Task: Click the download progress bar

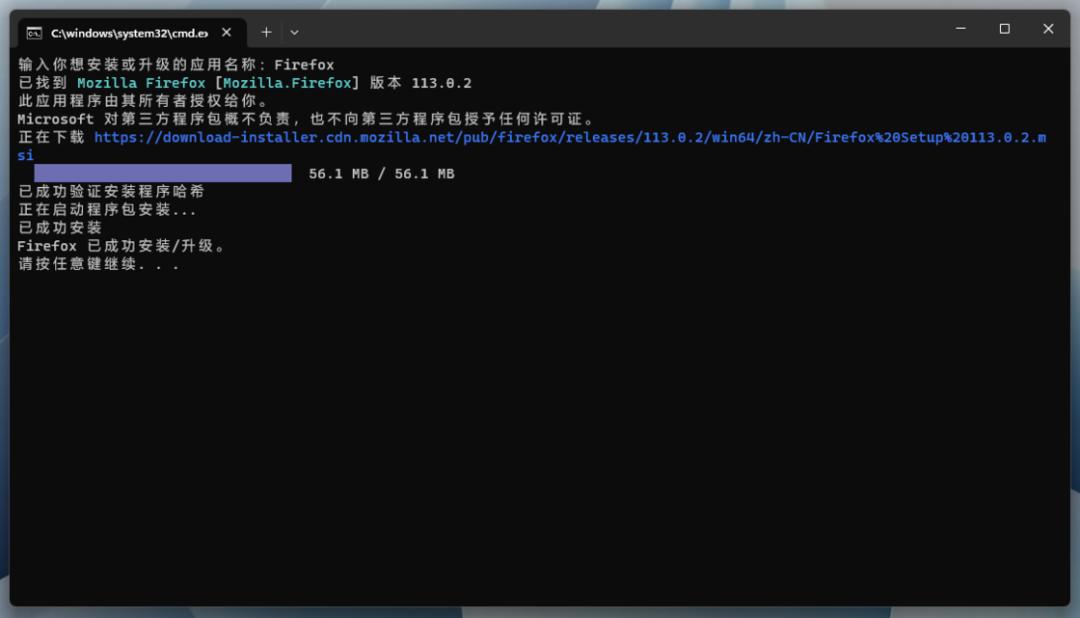Action: tap(163, 173)
